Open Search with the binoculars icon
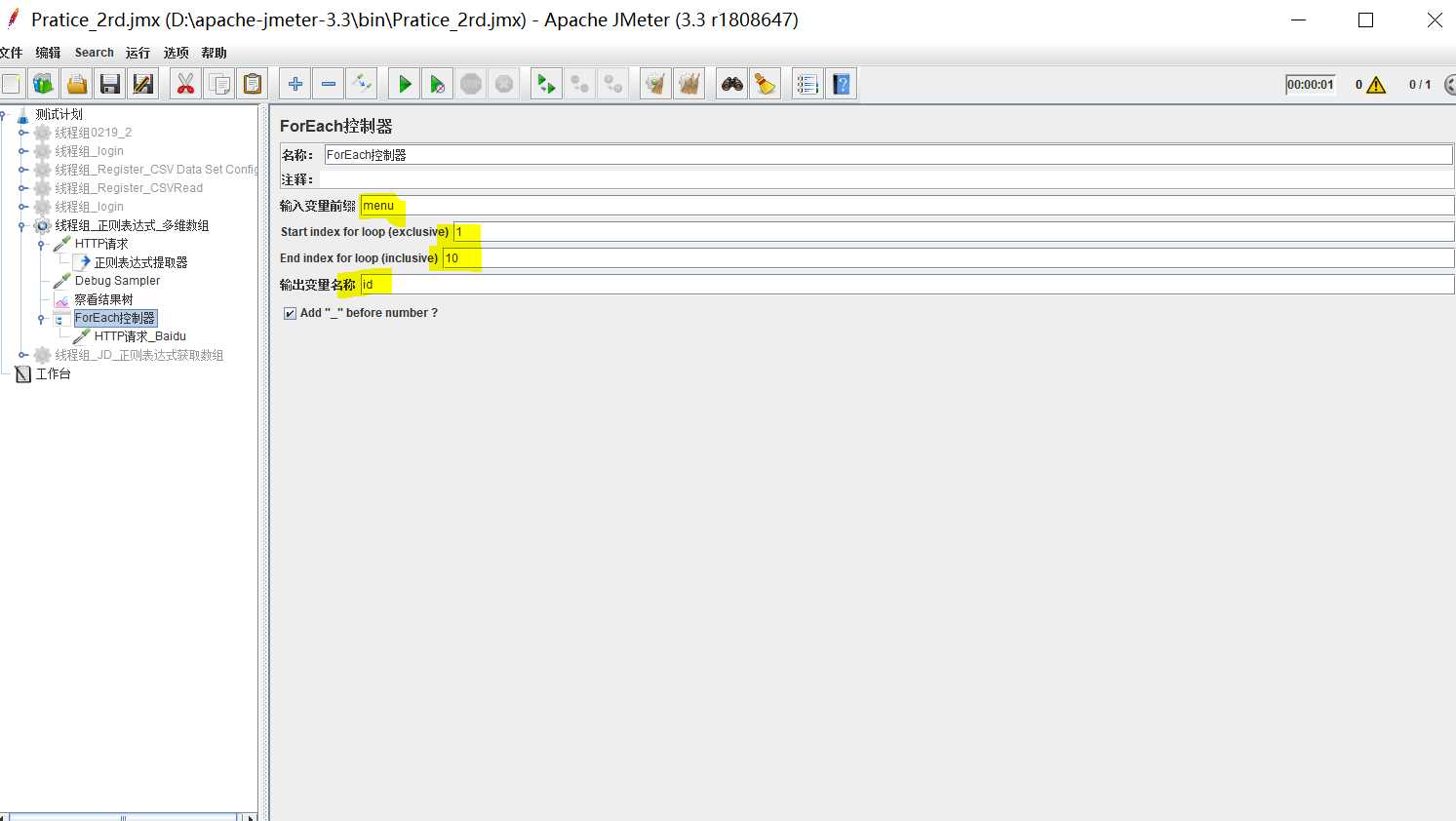 [x=731, y=85]
